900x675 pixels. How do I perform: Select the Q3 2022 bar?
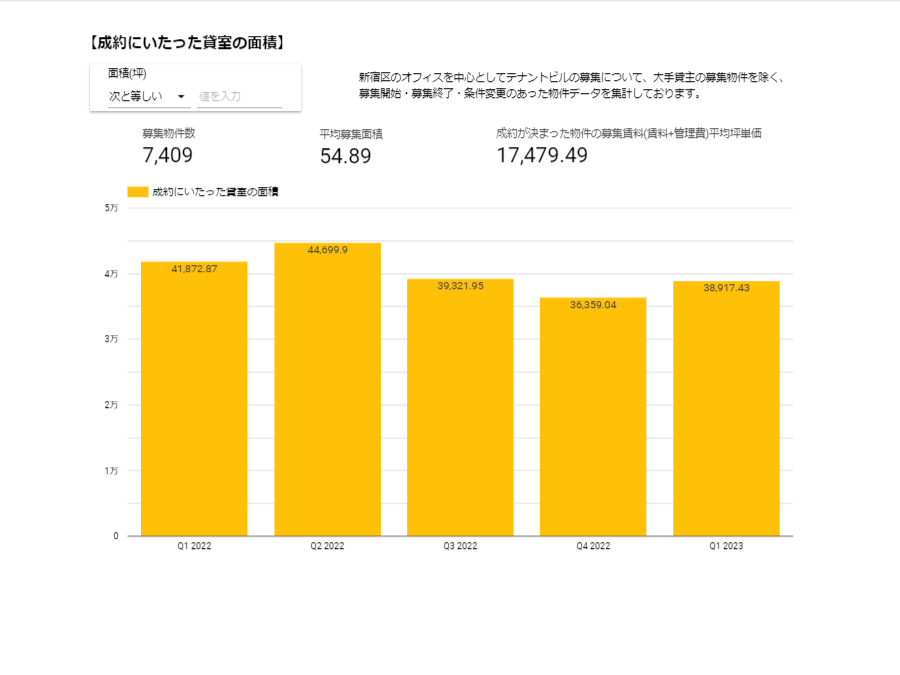(460, 408)
